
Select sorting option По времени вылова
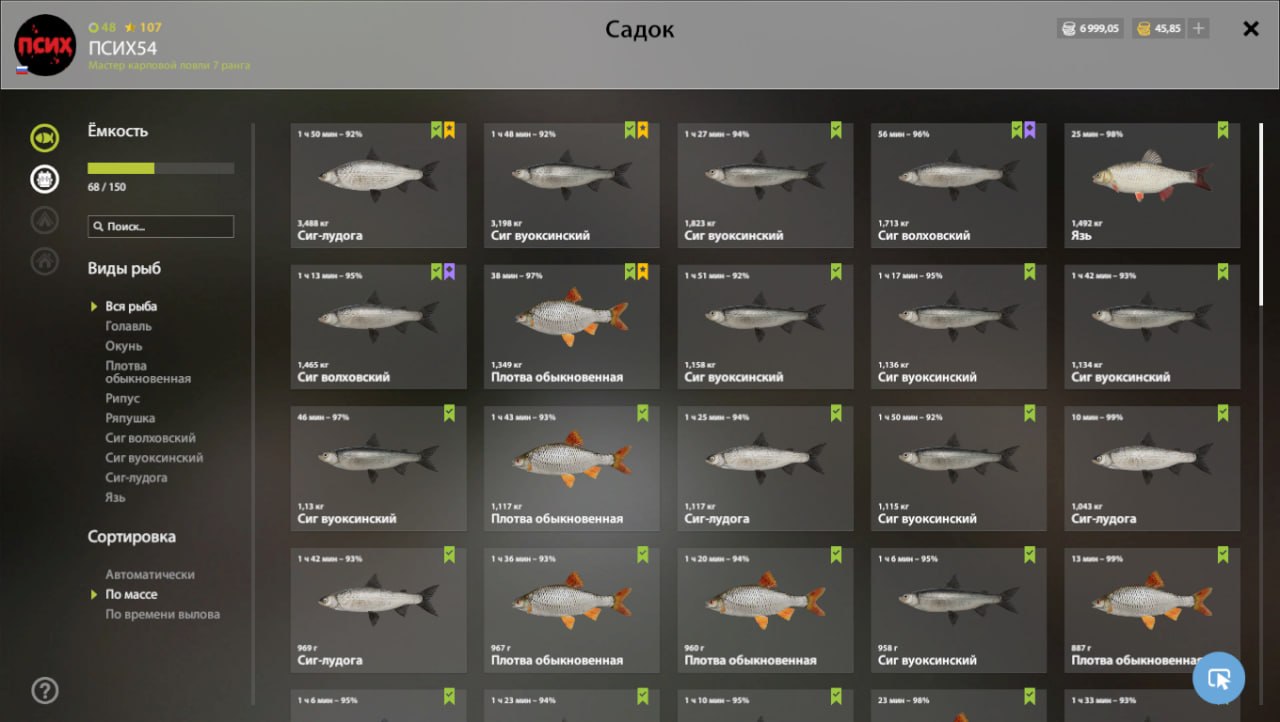(162, 614)
